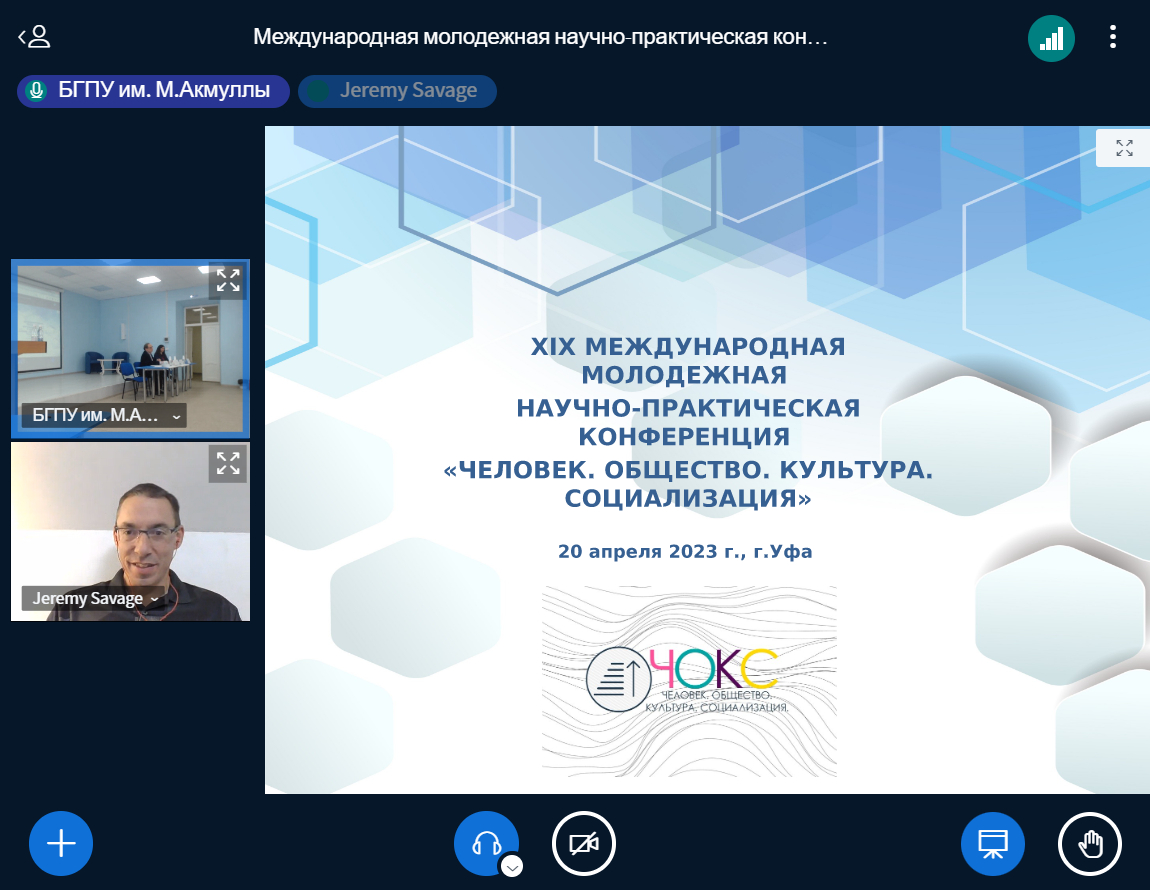Click the ЧОКС logo on the slide

689,680
